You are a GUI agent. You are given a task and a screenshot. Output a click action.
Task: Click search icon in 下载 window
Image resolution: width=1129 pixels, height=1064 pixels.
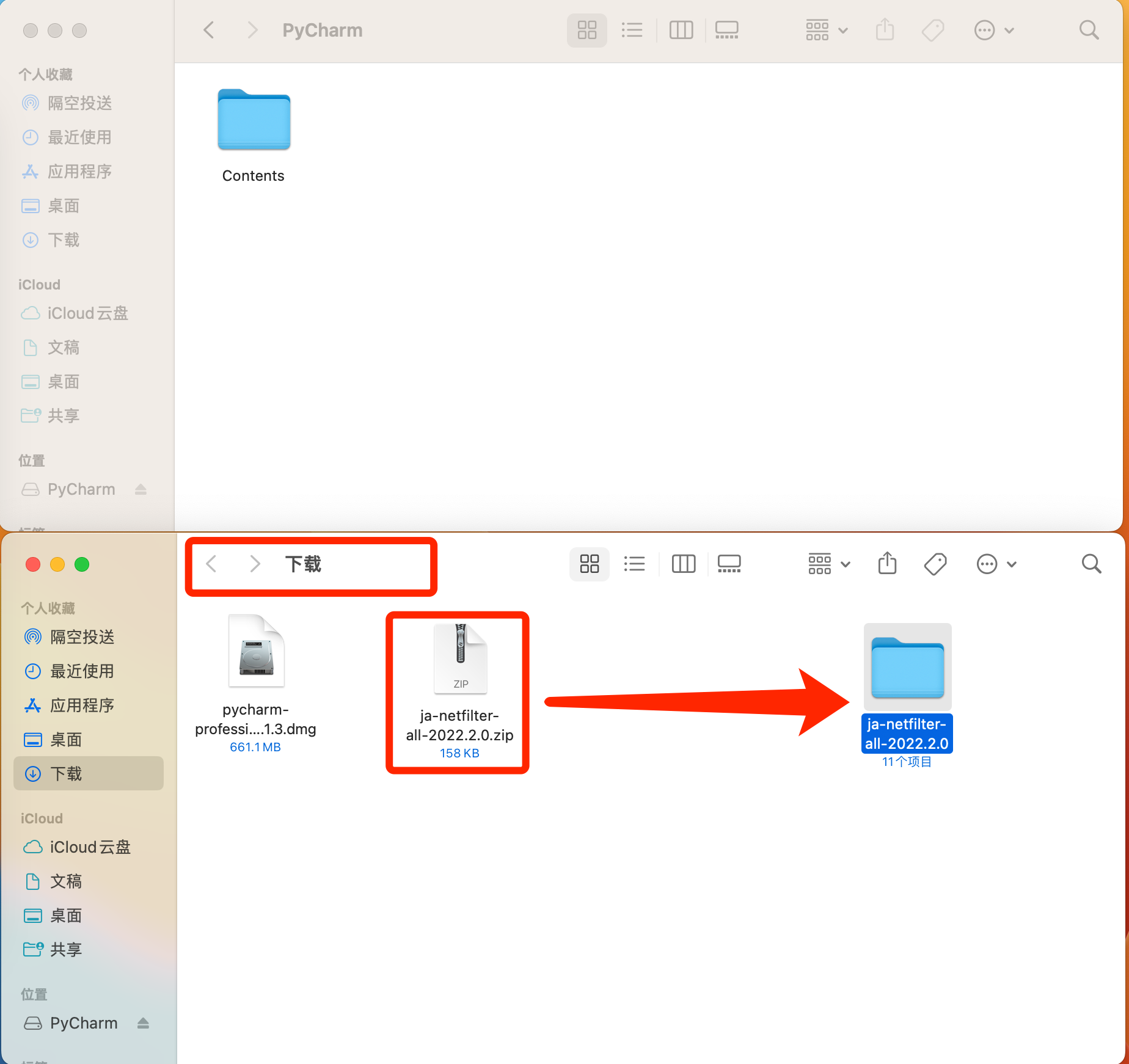tap(1091, 564)
